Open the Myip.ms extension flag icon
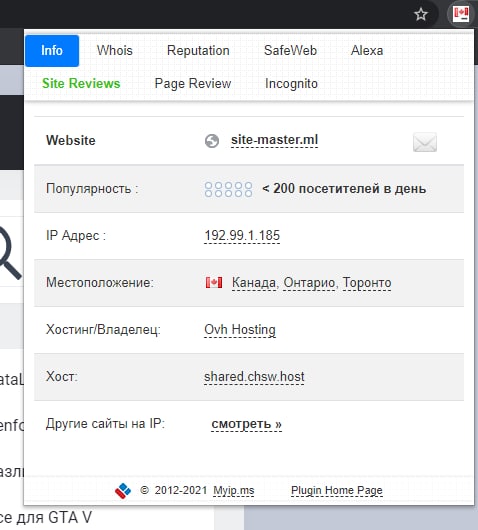Screen dimensions: 478x530 461,14
